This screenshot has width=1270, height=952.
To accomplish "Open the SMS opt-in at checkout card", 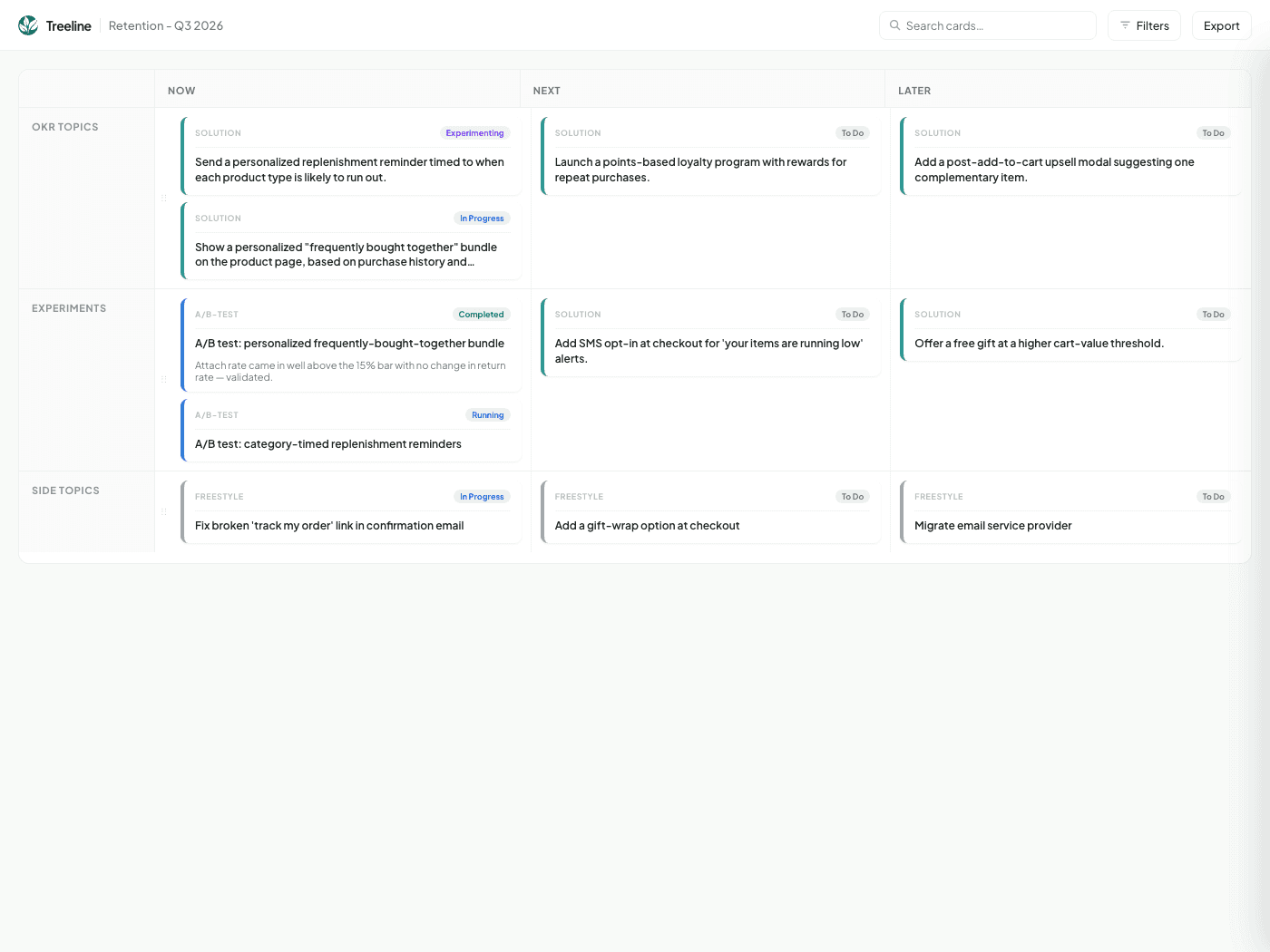I will 711,337.
